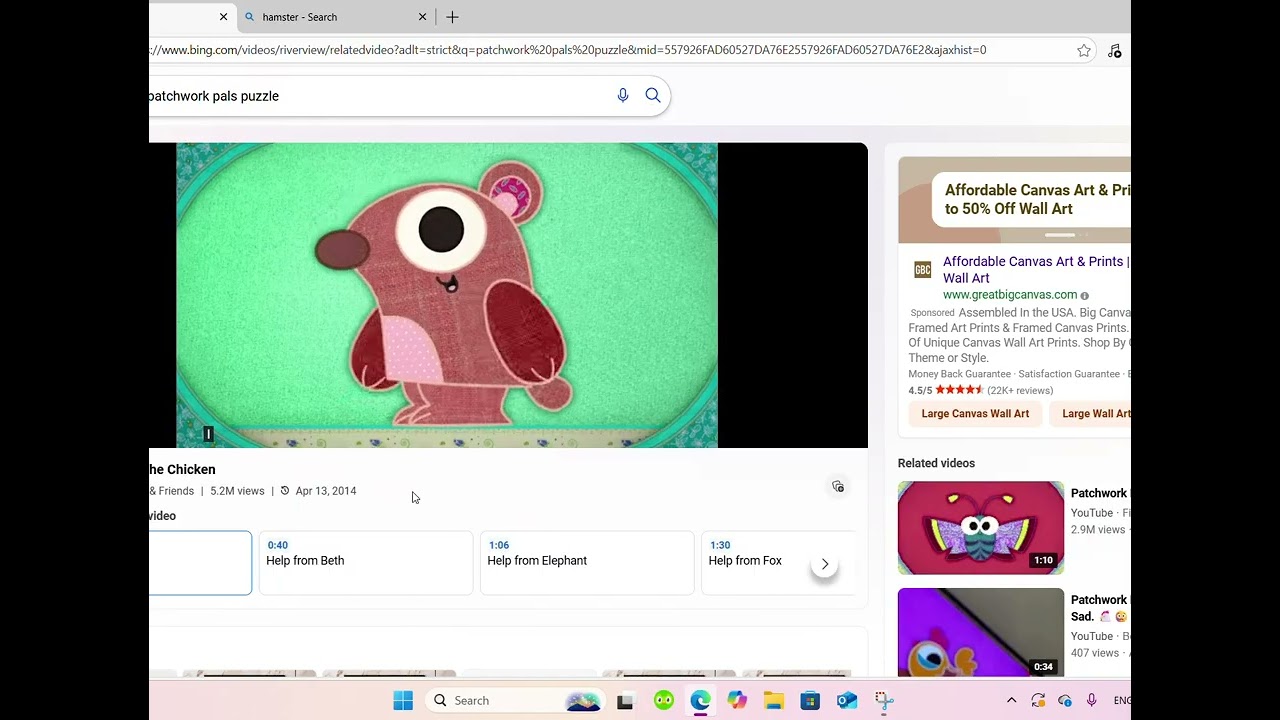The image size is (1280, 720).
Task: Click the "Apr 13, 2014" upload date
Action: point(326,491)
